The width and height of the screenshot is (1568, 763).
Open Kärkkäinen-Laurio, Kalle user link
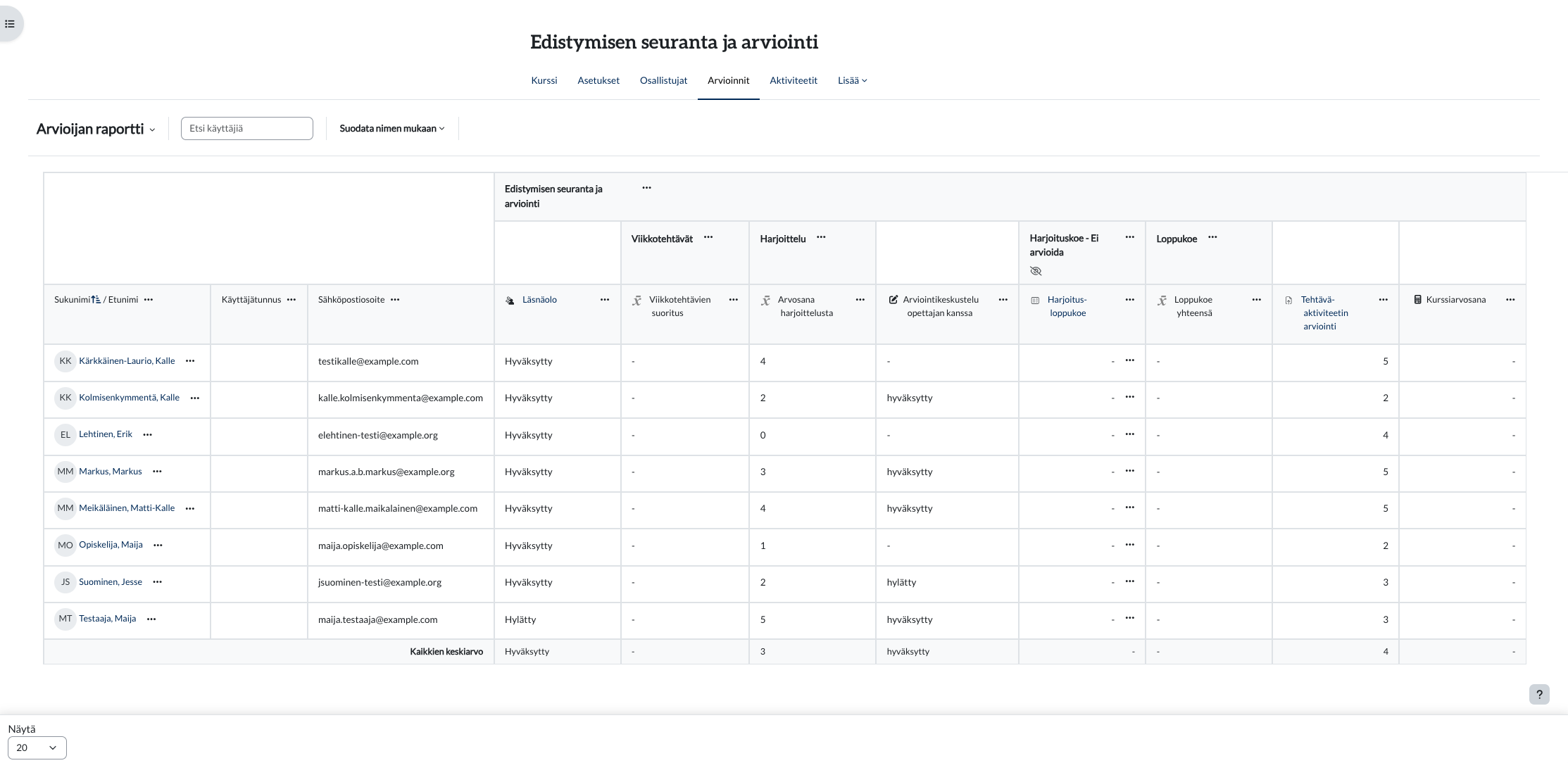point(127,361)
